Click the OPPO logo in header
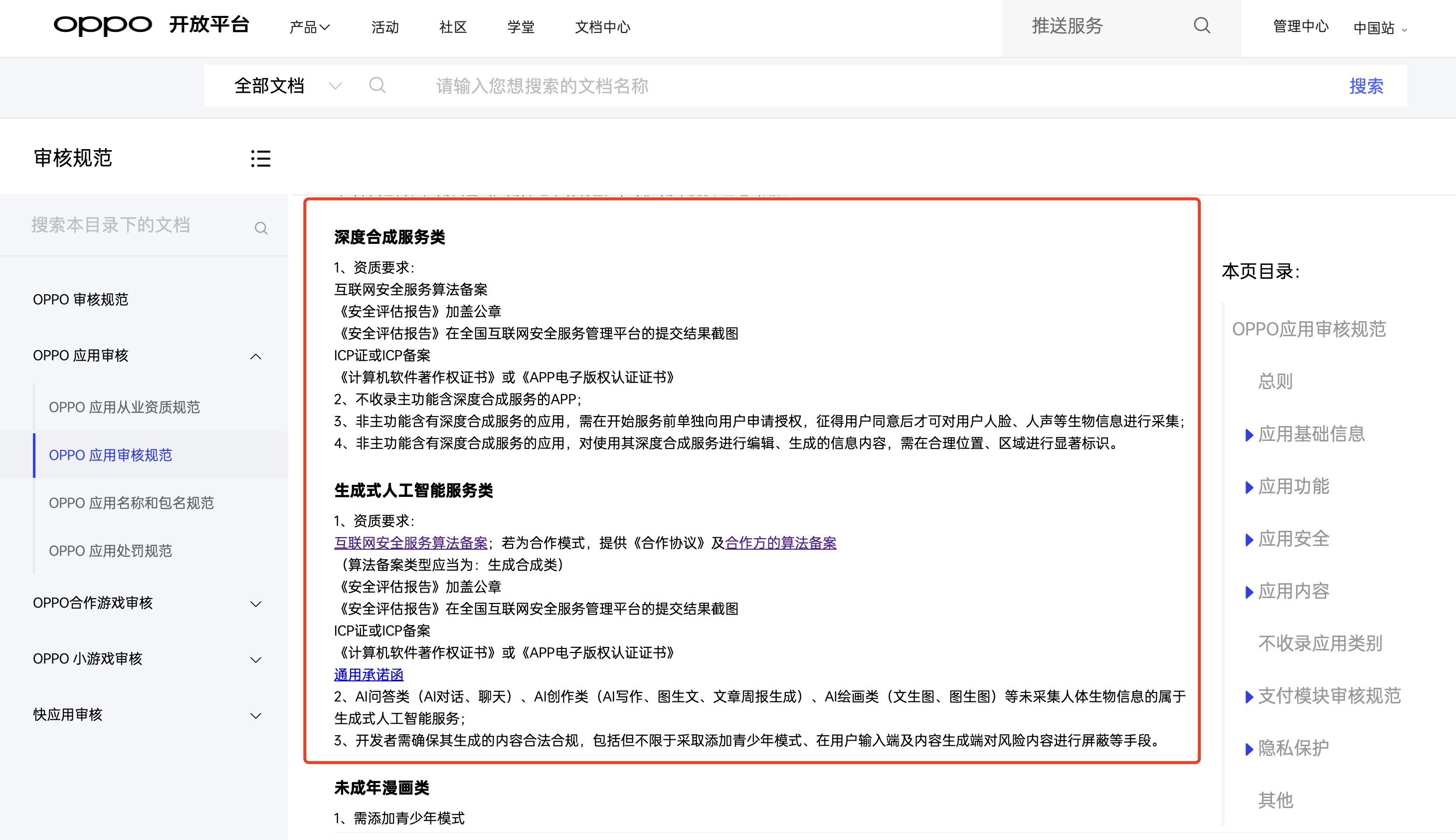Image resolution: width=1456 pixels, height=840 pixels. [x=103, y=25]
